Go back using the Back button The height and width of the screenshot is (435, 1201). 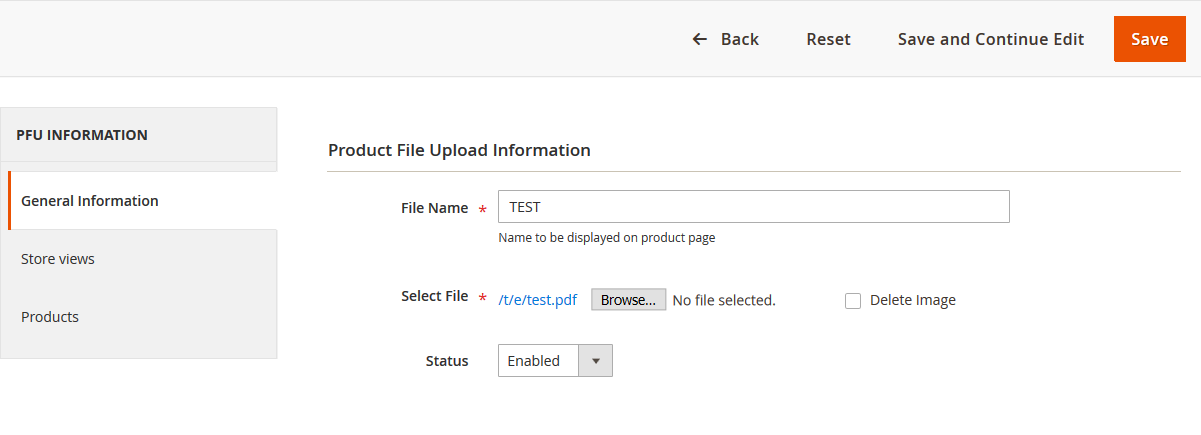click(x=726, y=39)
